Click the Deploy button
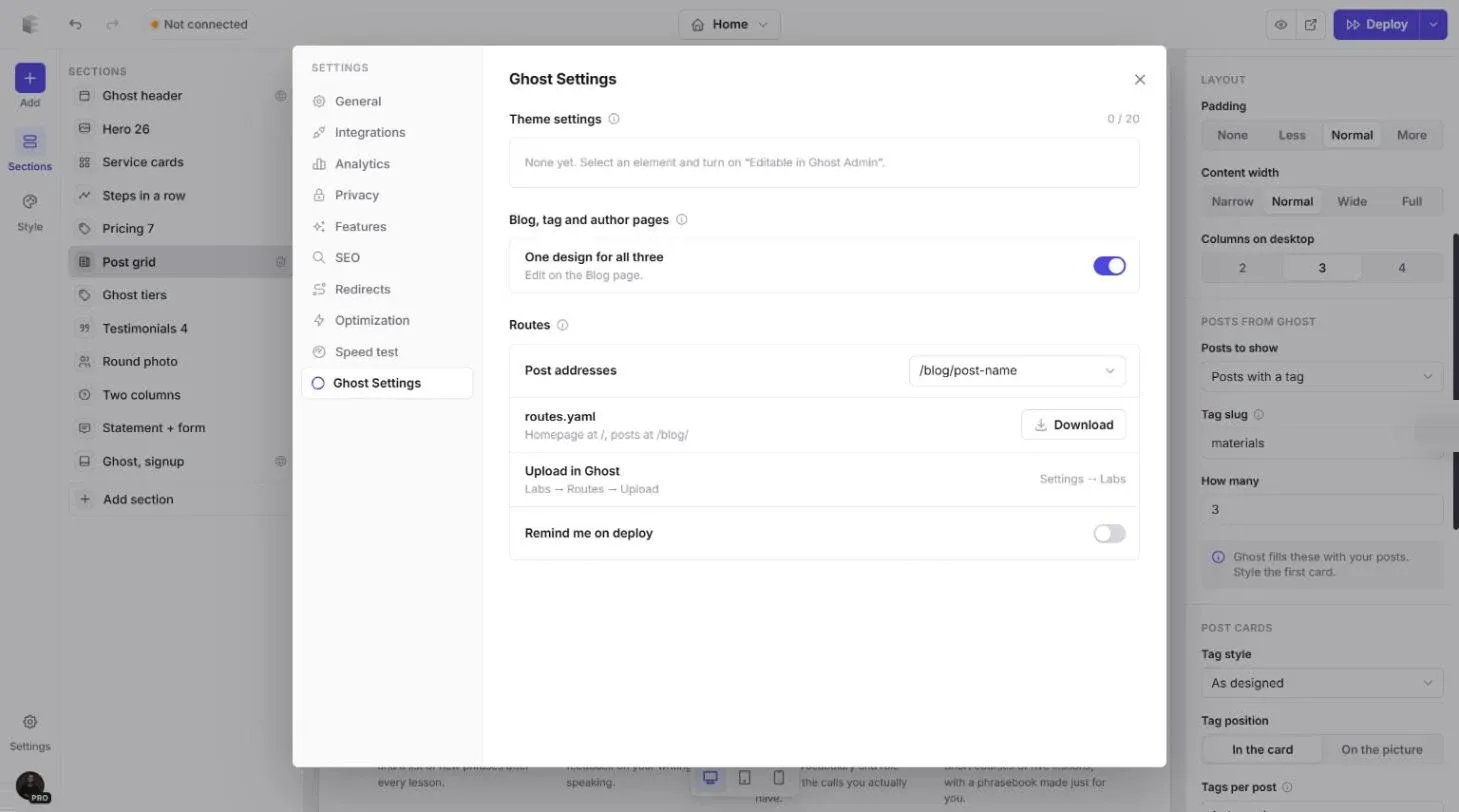 pyautogui.click(x=1377, y=24)
